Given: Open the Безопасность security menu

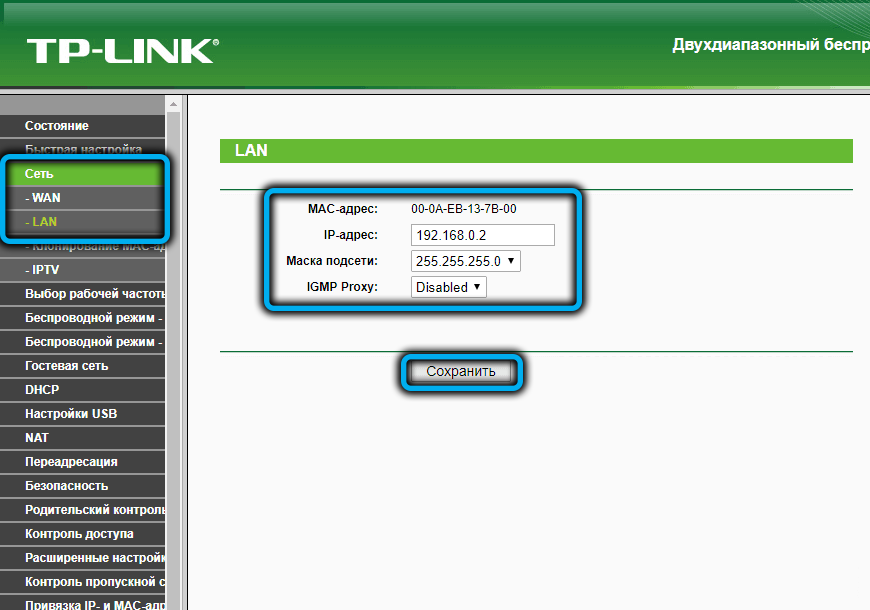Looking at the screenshot, I should [x=66, y=486].
